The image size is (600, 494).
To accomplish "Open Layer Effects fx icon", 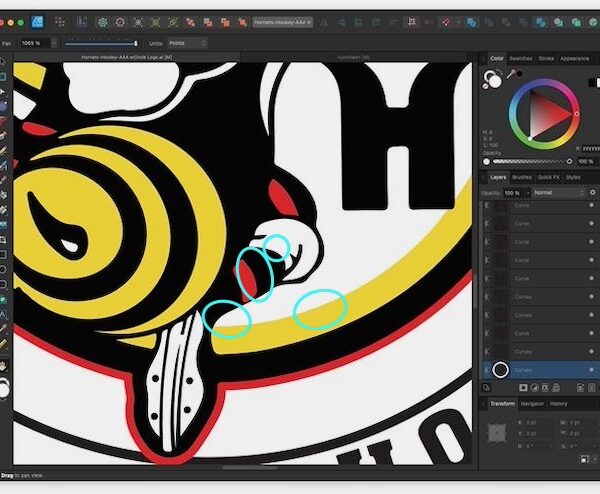I will tap(545, 388).
